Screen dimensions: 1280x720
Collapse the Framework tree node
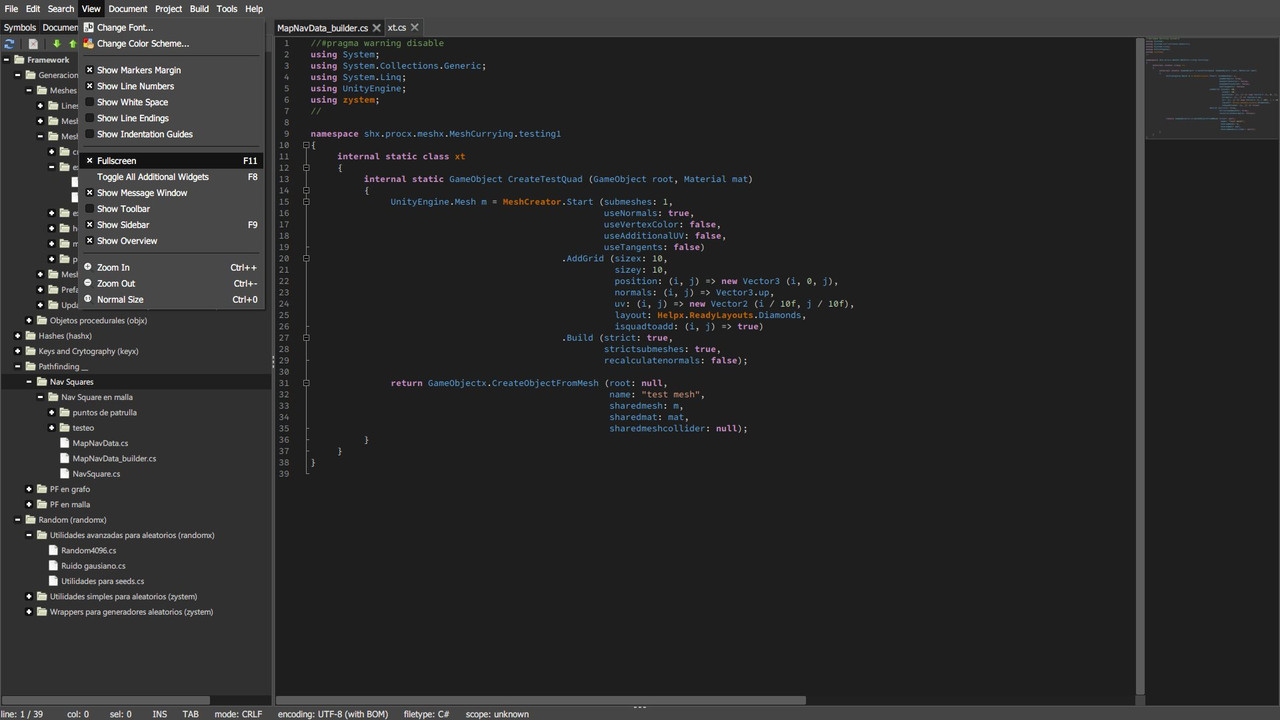(x=6, y=60)
